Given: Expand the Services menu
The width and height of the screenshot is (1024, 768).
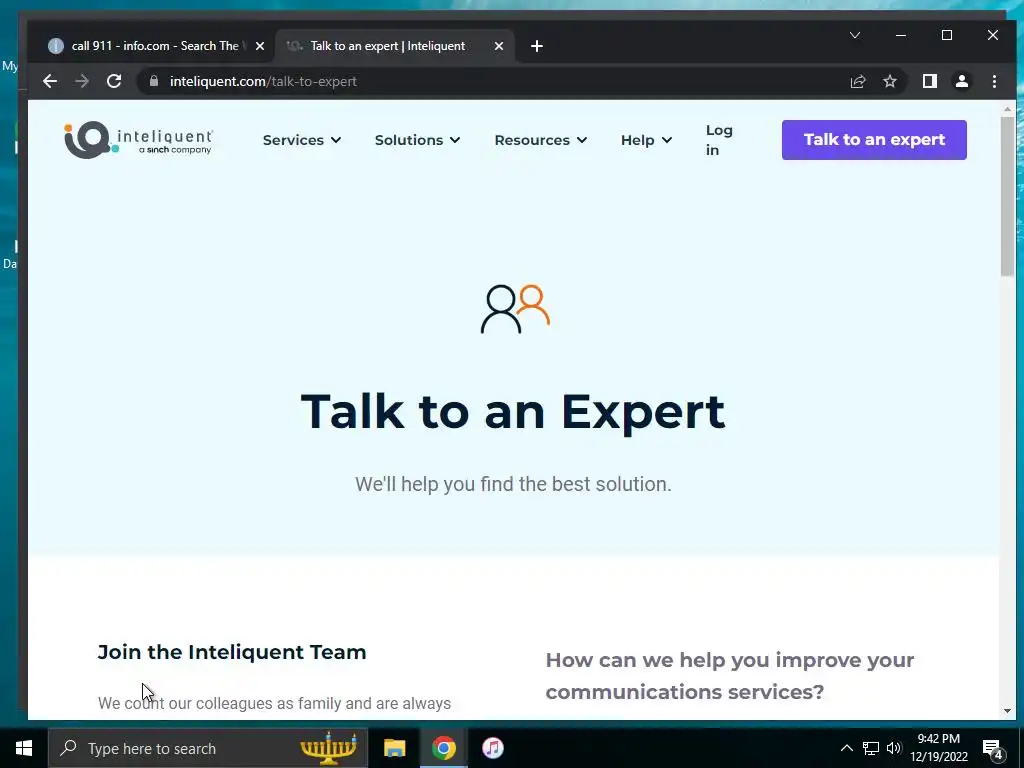Looking at the screenshot, I should pos(302,140).
